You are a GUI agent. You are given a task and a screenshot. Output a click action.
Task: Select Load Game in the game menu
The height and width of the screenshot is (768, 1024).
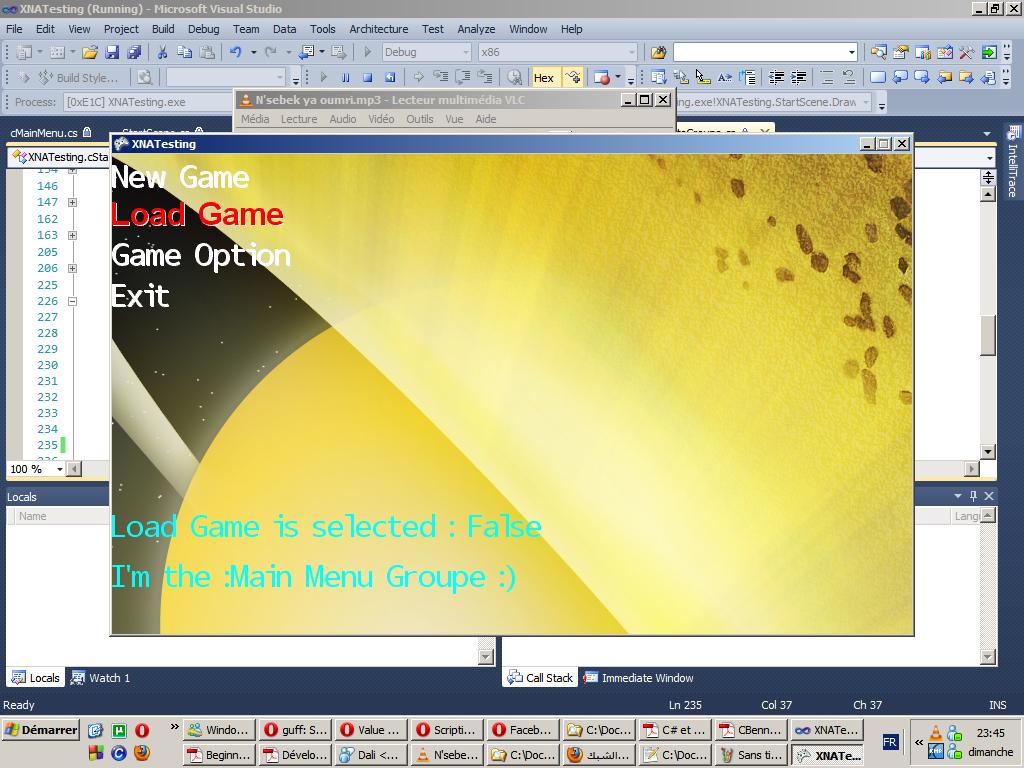[197, 214]
